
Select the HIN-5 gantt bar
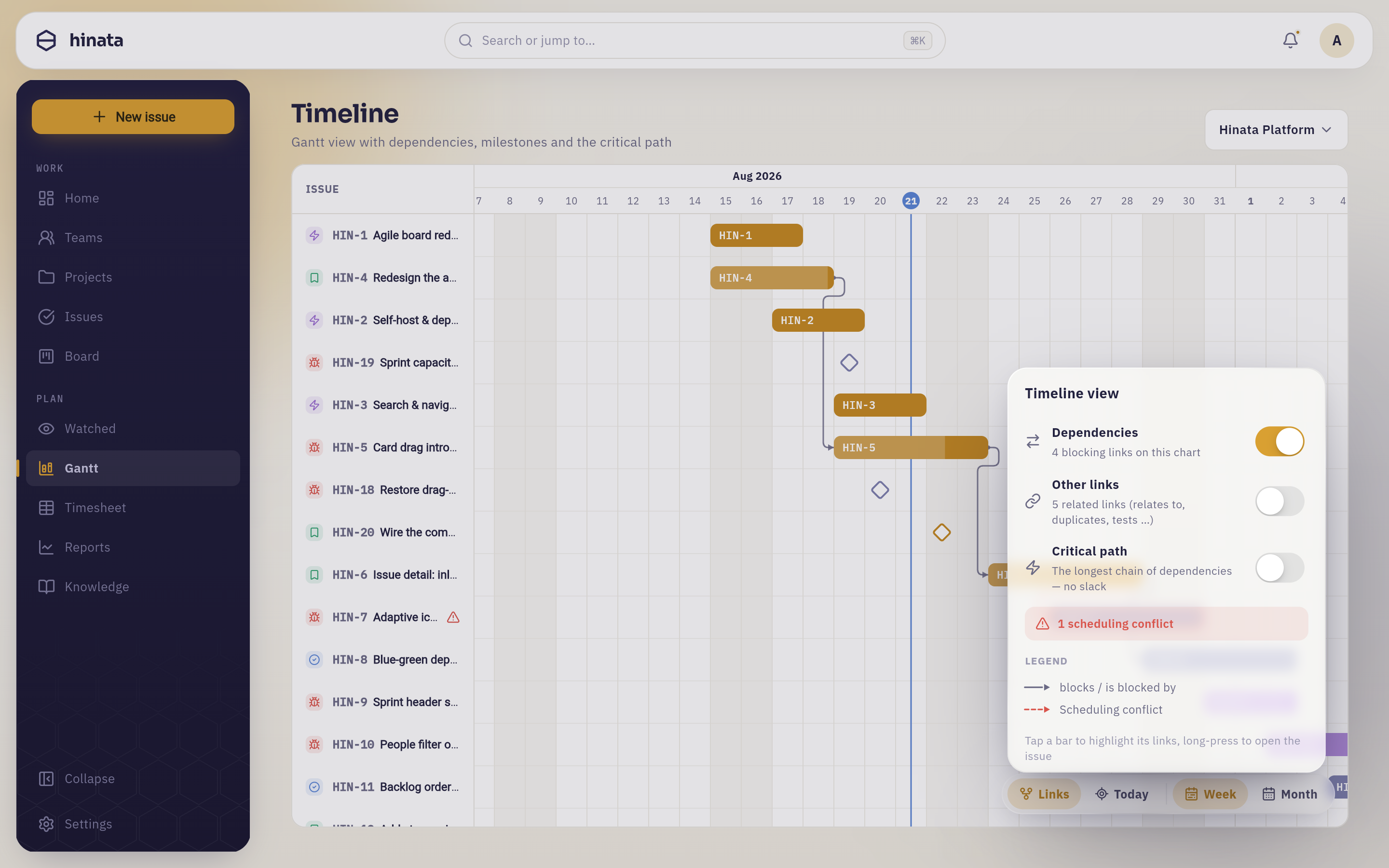point(911,448)
